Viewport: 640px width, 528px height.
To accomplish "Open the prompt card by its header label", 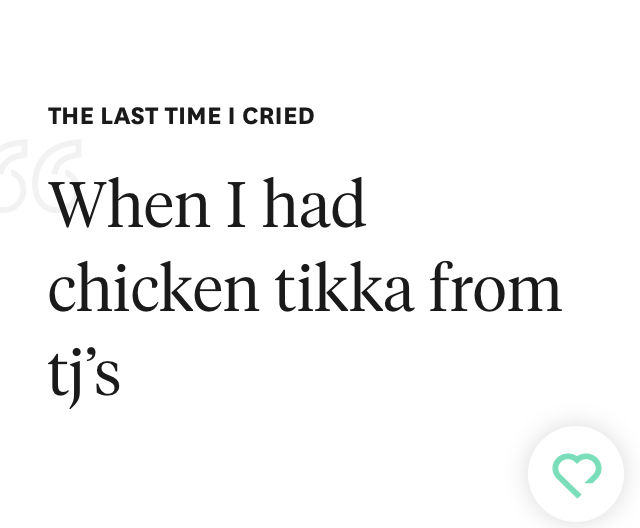I will pos(181,116).
